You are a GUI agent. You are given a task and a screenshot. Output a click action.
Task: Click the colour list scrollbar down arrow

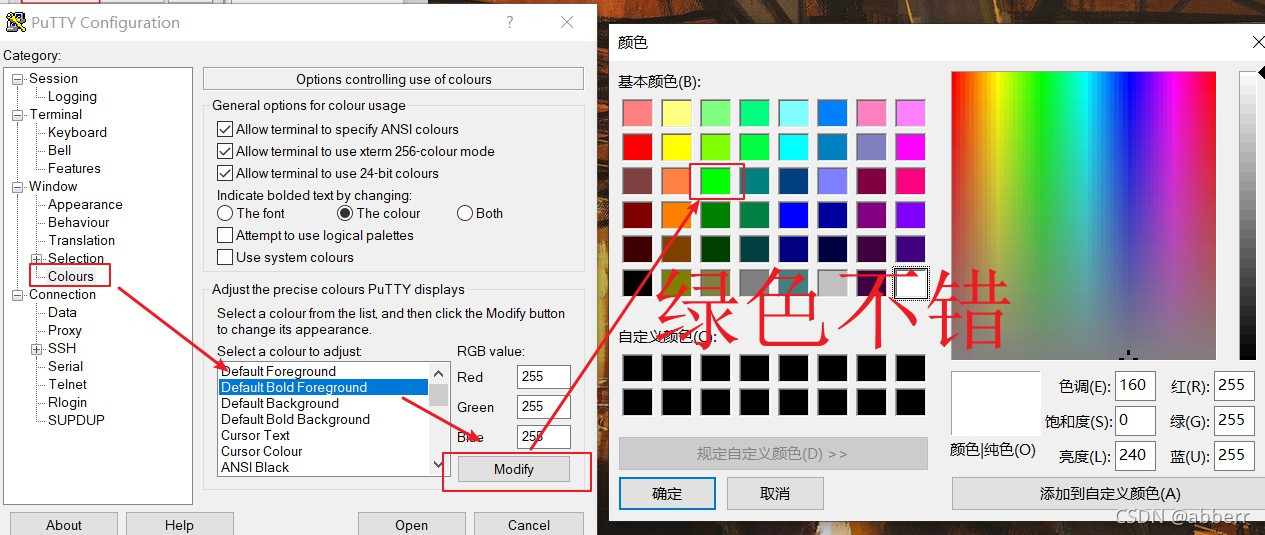tap(438, 466)
